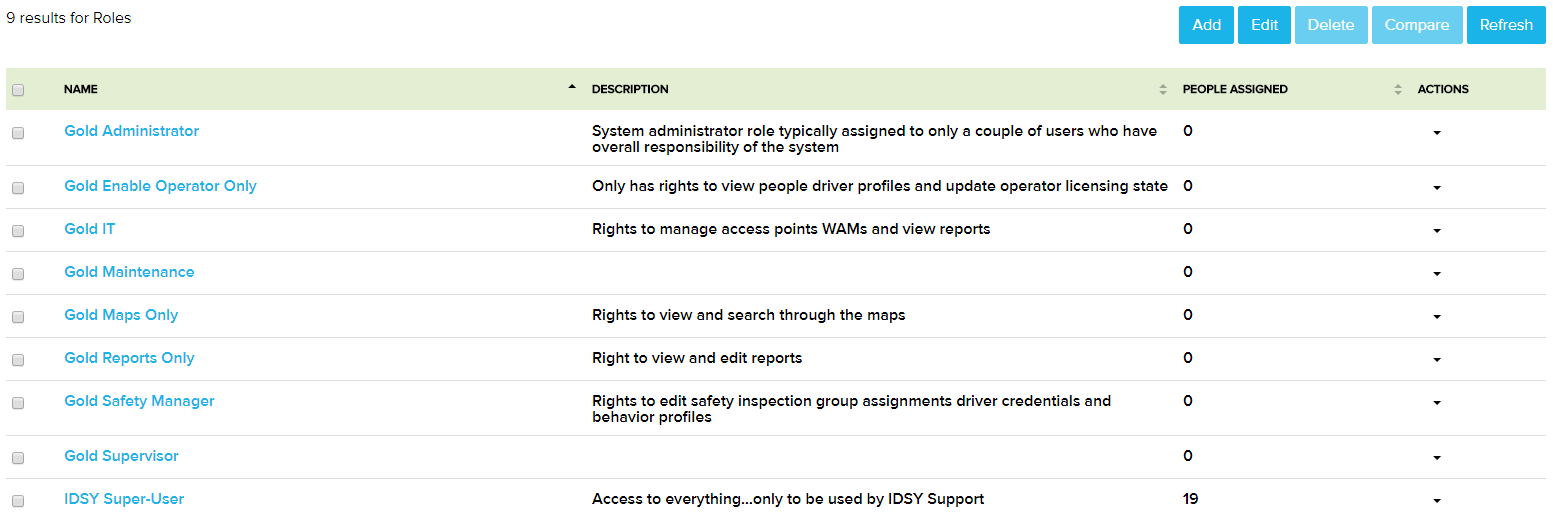The height and width of the screenshot is (526, 1553).
Task: Open actions caret for Gold Maps Only
Action: coord(1437,317)
